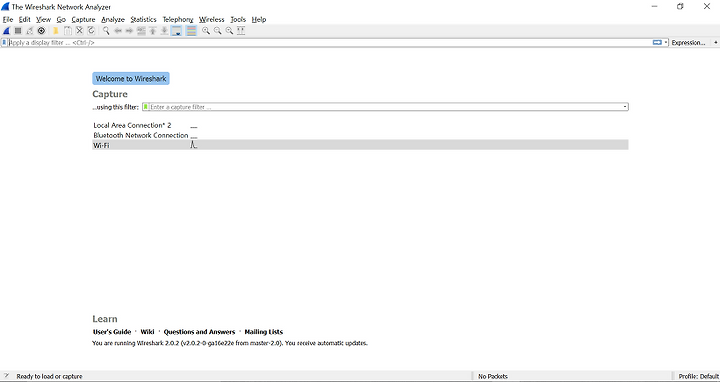Screen dimensions: 720x382
Task: Go to specified packet toolbar icon
Action: pyautogui.click(x=141, y=31)
